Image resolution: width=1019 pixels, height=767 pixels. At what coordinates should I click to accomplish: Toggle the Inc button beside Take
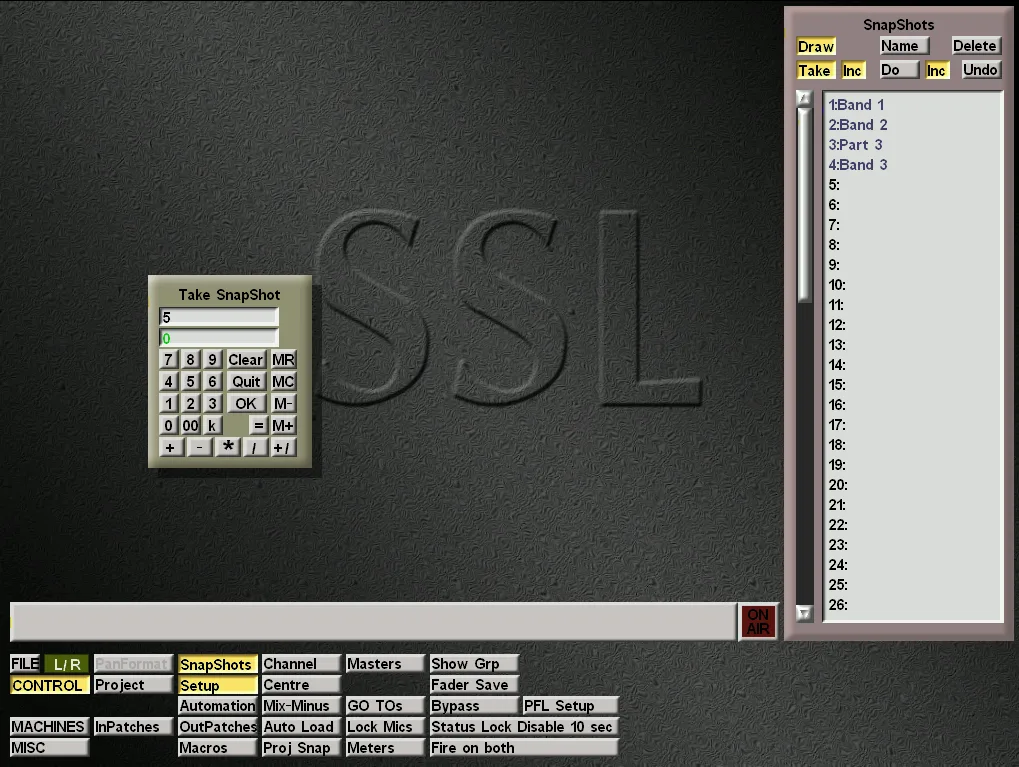pyautogui.click(x=852, y=71)
